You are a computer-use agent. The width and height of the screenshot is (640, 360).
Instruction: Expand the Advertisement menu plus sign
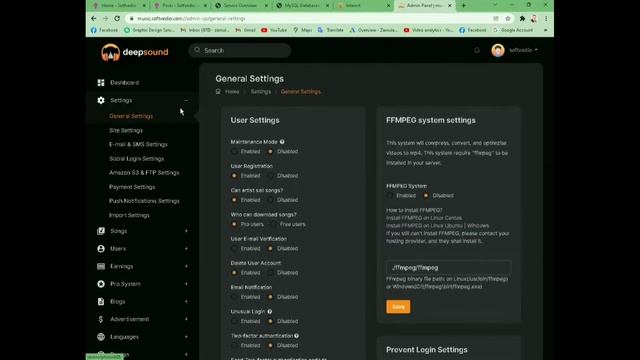[186, 319]
